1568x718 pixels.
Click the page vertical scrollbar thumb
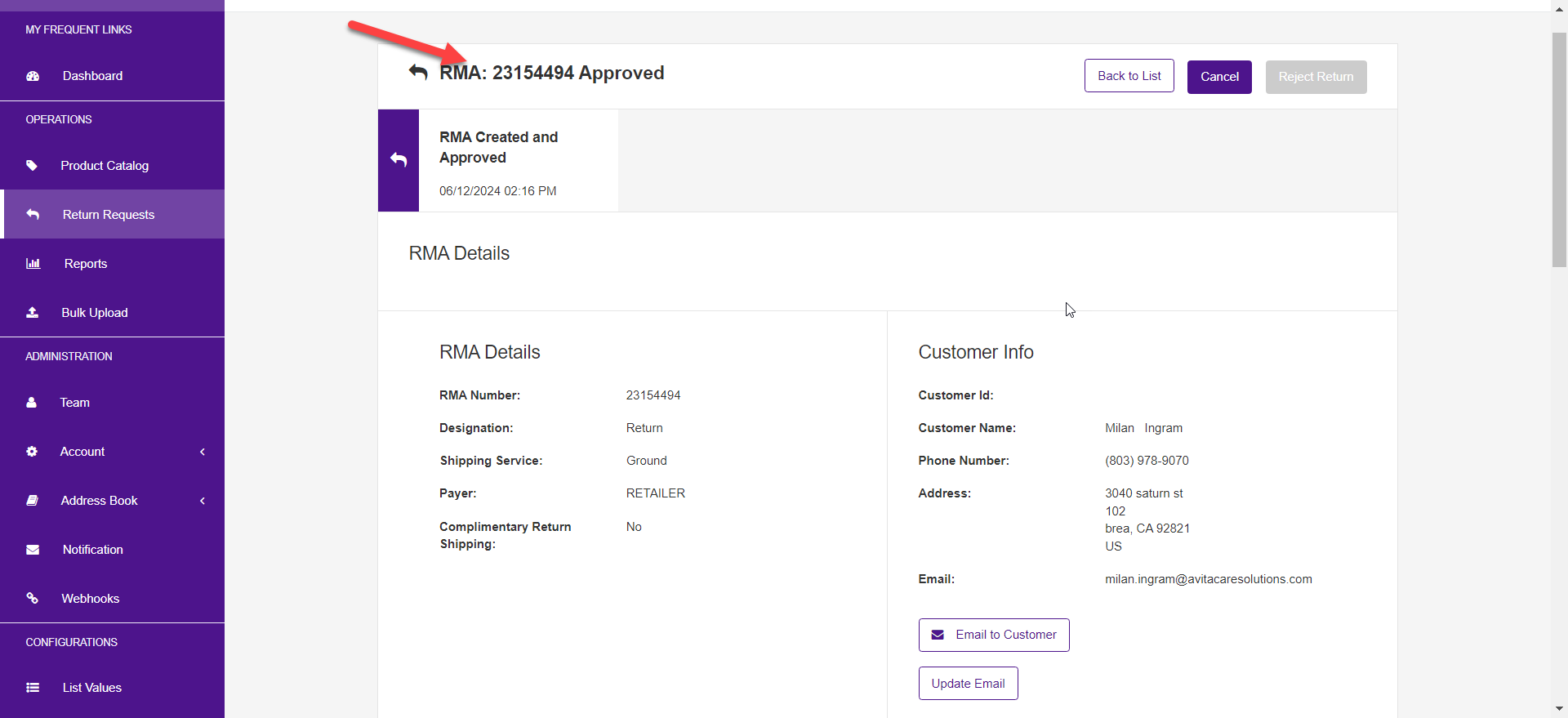tap(1559, 149)
